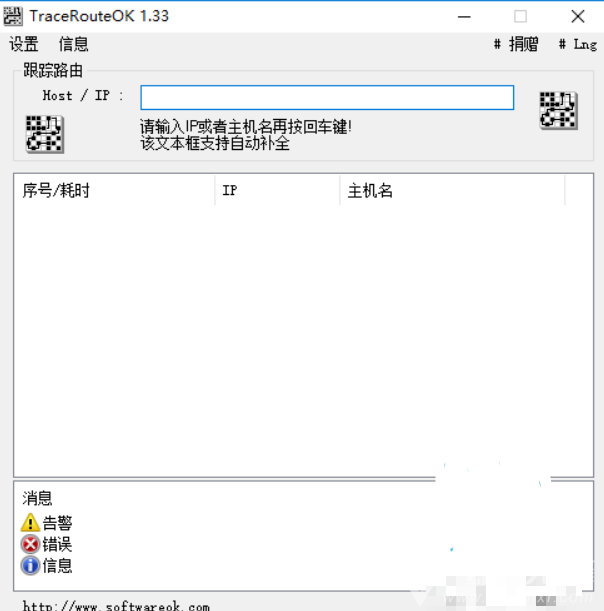This screenshot has width=604, height=611.
Task: Click the red error cross icon
Action: click(30, 544)
